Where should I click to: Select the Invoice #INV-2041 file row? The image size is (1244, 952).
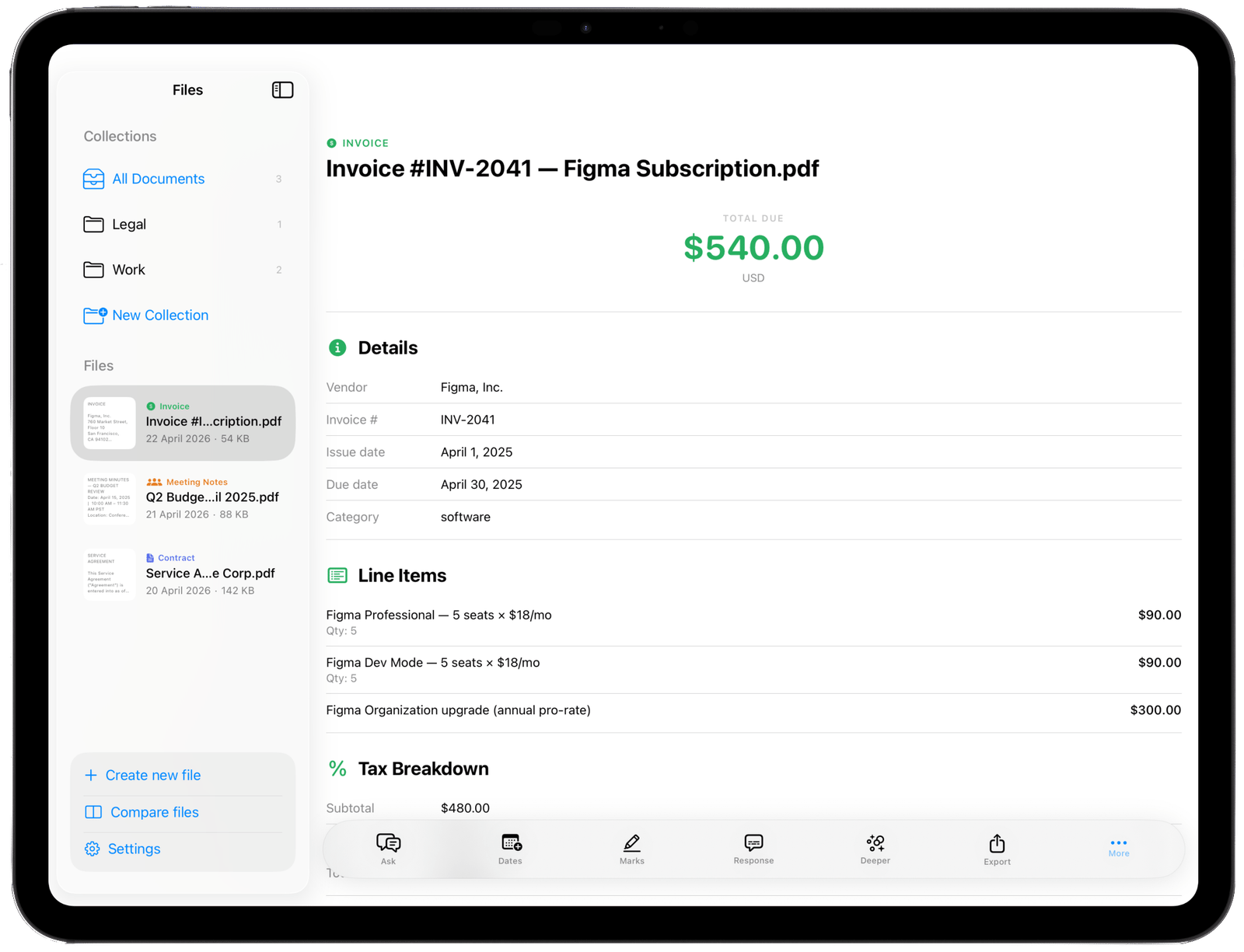(183, 423)
